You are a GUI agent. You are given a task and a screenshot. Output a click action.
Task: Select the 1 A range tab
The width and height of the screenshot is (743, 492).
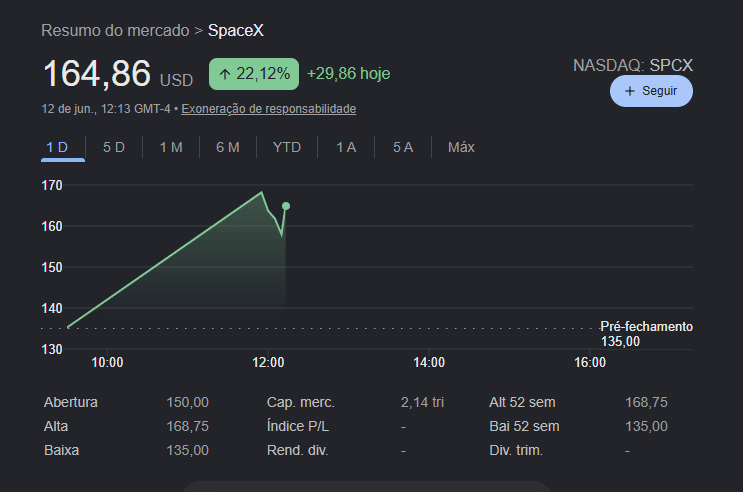pyautogui.click(x=346, y=147)
